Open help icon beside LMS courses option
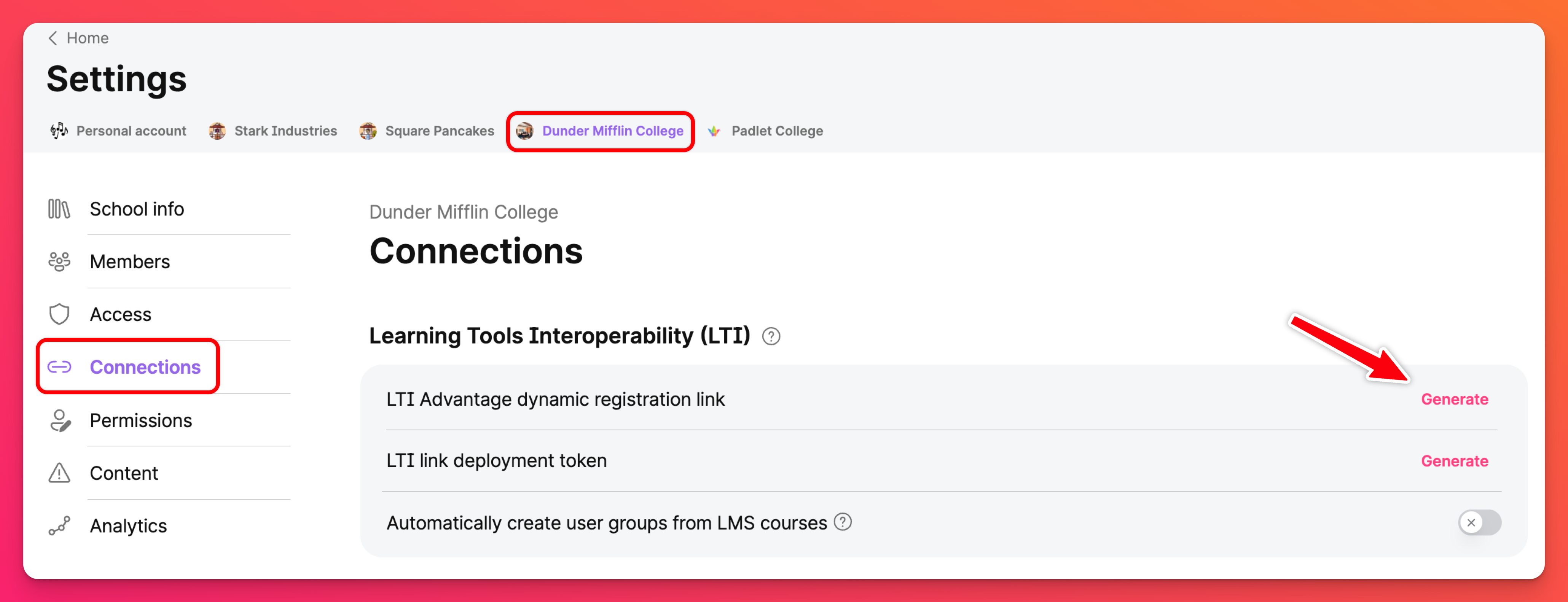This screenshot has width=1568, height=602. click(x=843, y=522)
